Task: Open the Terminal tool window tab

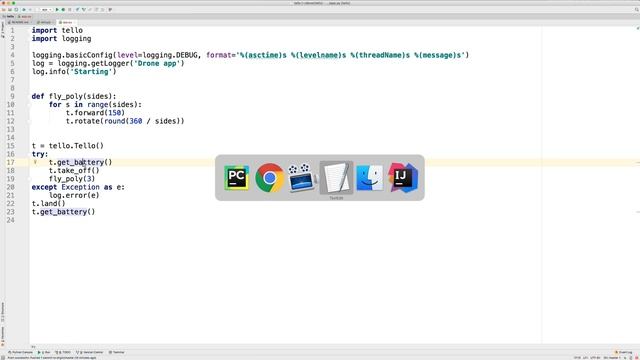Action: [117, 352]
